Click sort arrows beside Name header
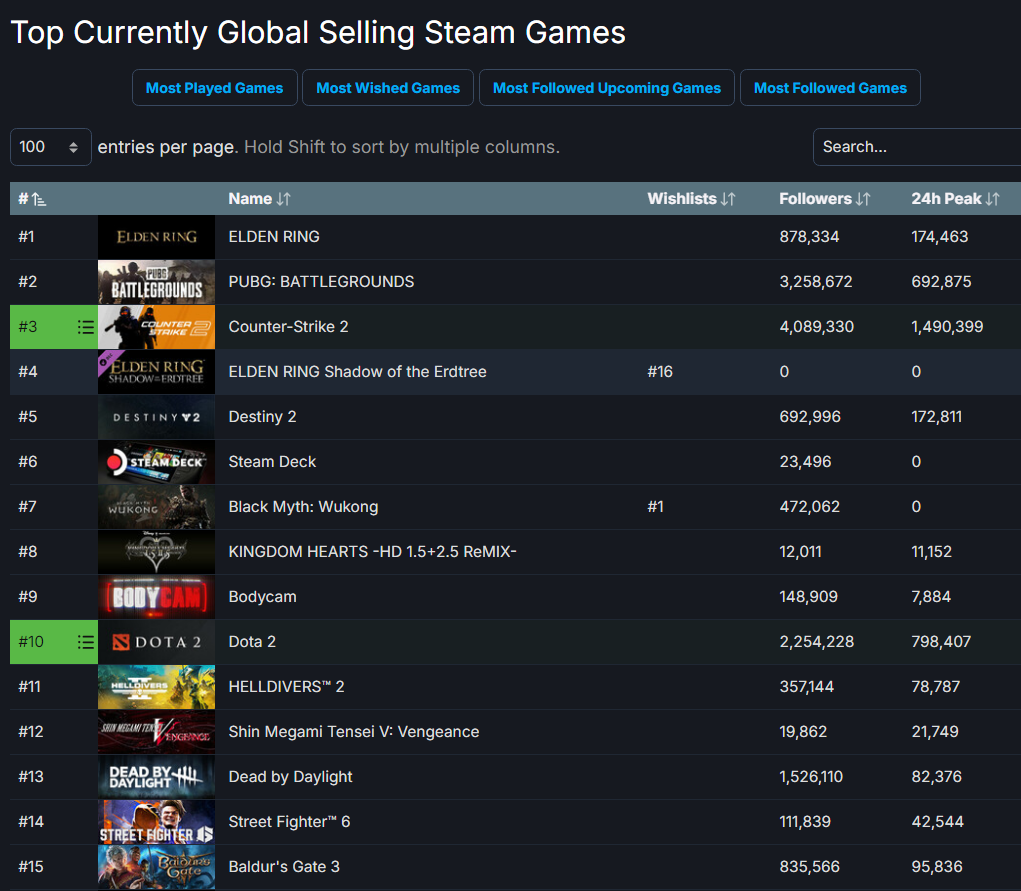This screenshot has width=1021, height=891. pyautogui.click(x=284, y=199)
